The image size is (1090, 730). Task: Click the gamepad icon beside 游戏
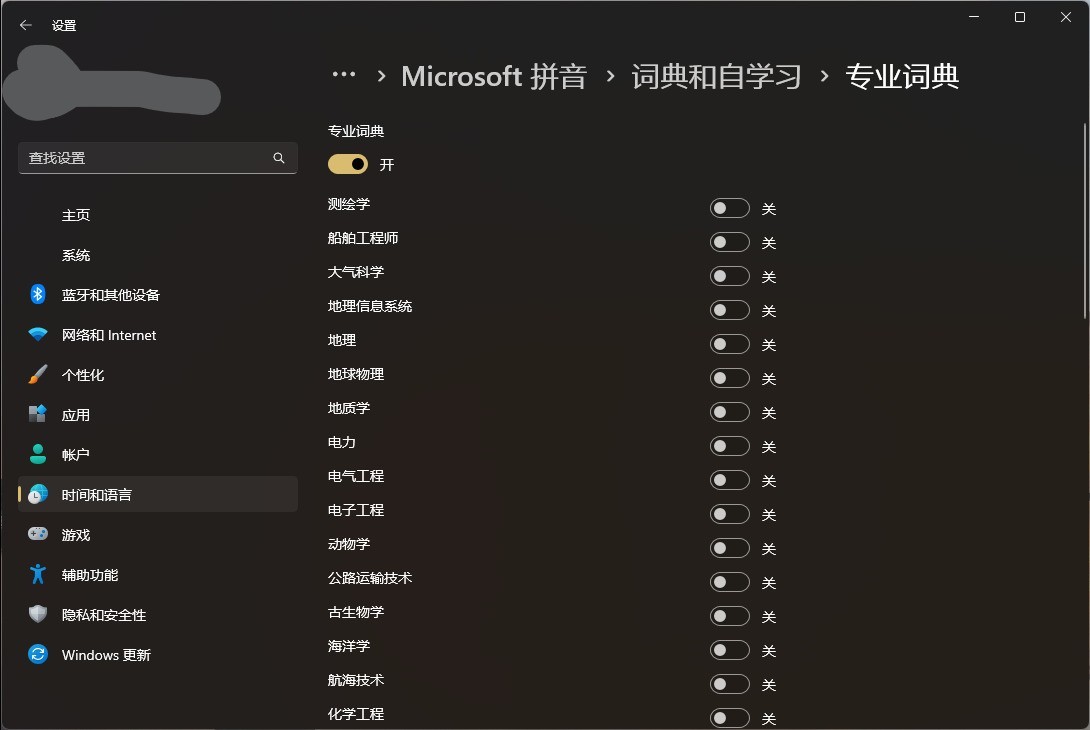[38, 535]
